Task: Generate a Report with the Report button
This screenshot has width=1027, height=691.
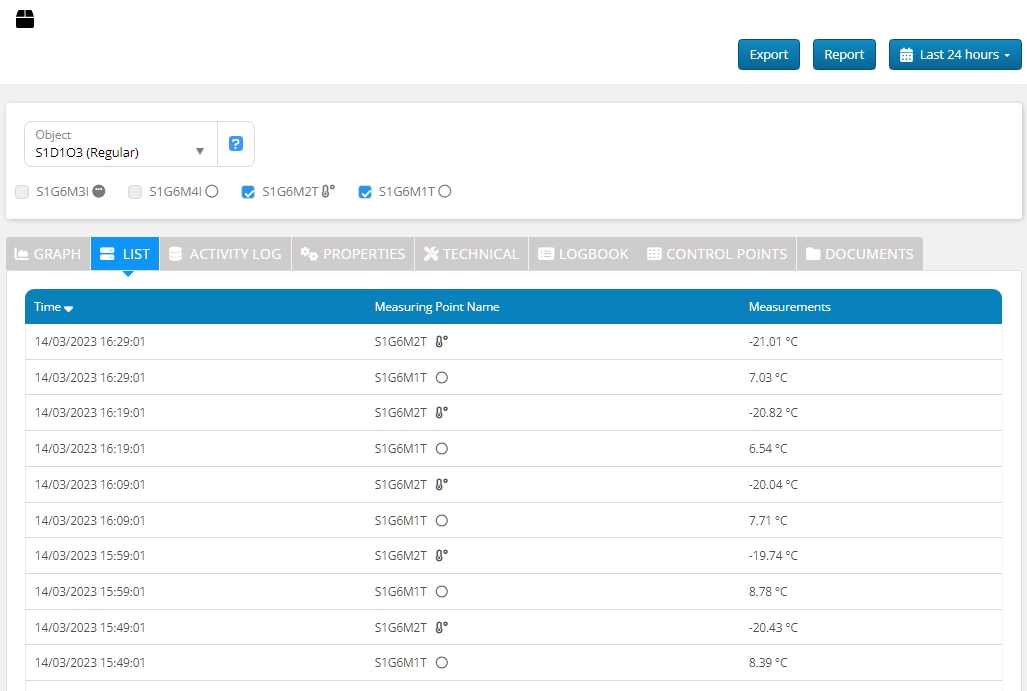Action: coord(844,55)
